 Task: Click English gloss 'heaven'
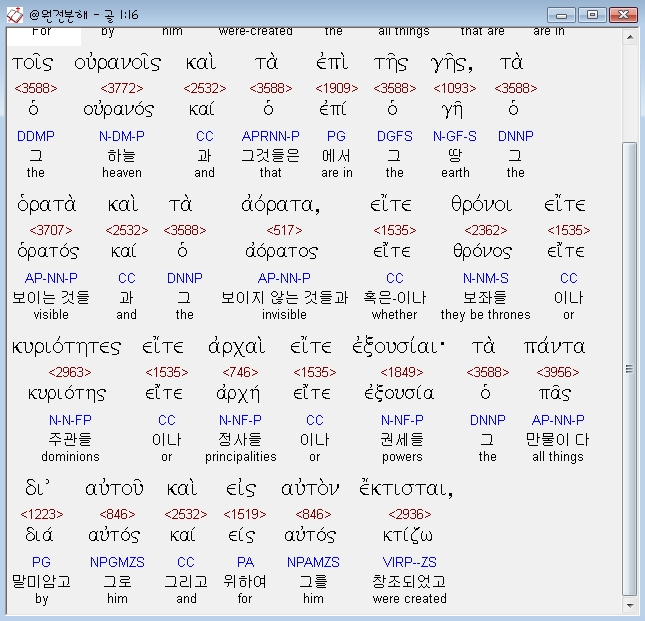click(x=122, y=172)
